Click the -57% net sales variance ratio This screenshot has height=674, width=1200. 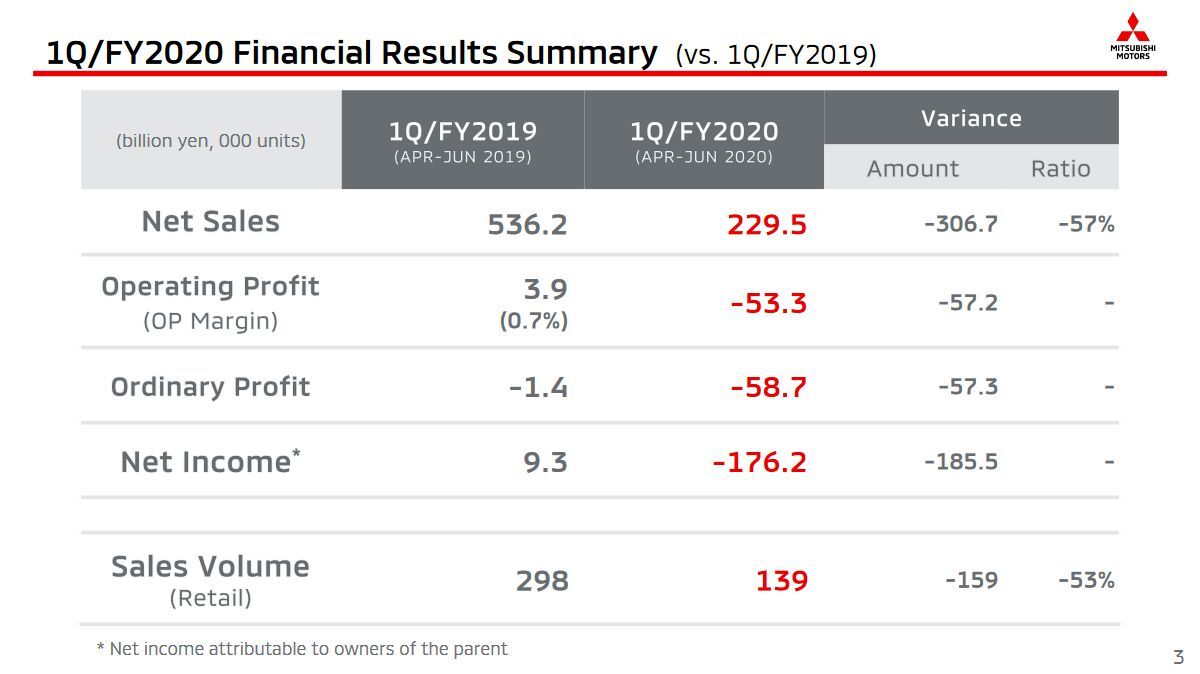pyautogui.click(x=1086, y=224)
